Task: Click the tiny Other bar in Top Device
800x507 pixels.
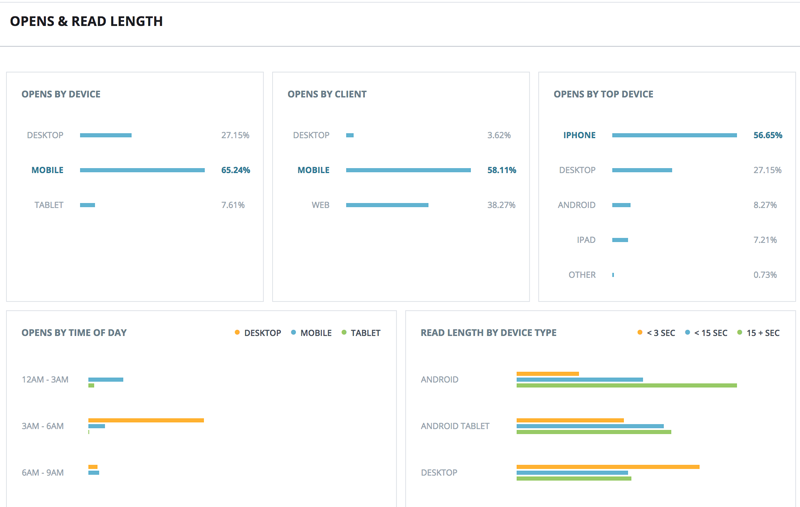Action: coord(613,275)
